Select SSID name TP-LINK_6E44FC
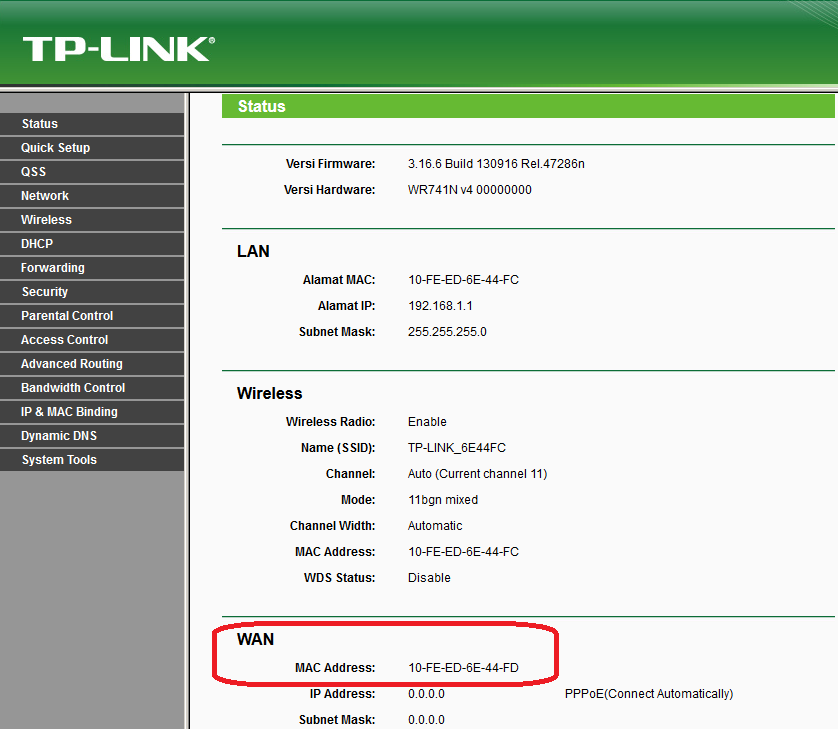The image size is (838, 729). click(456, 448)
